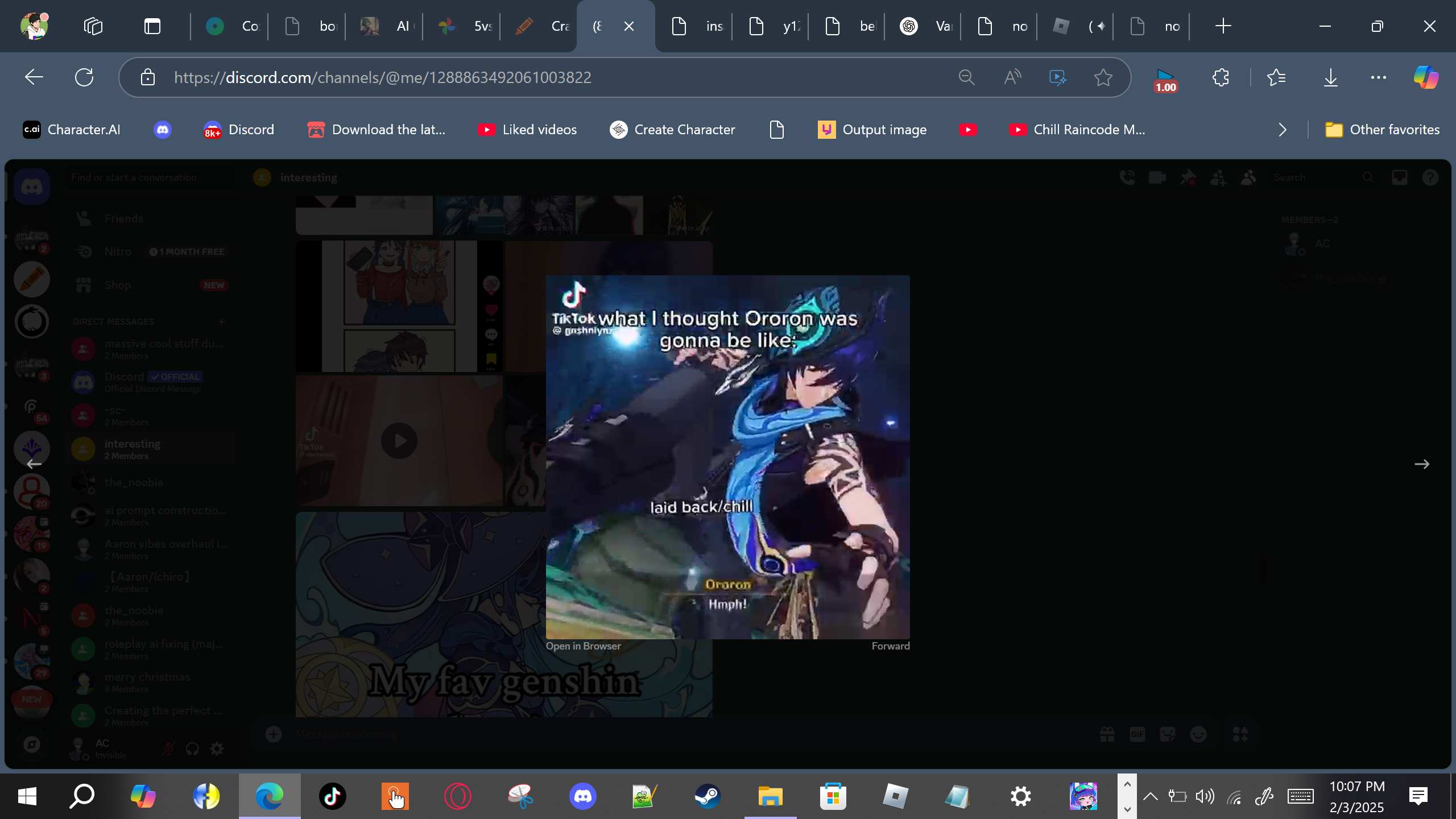Screen dimensions: 1456x819
Task: Open the 'Download the lat...' bookmark
Action: coord(376,130)
